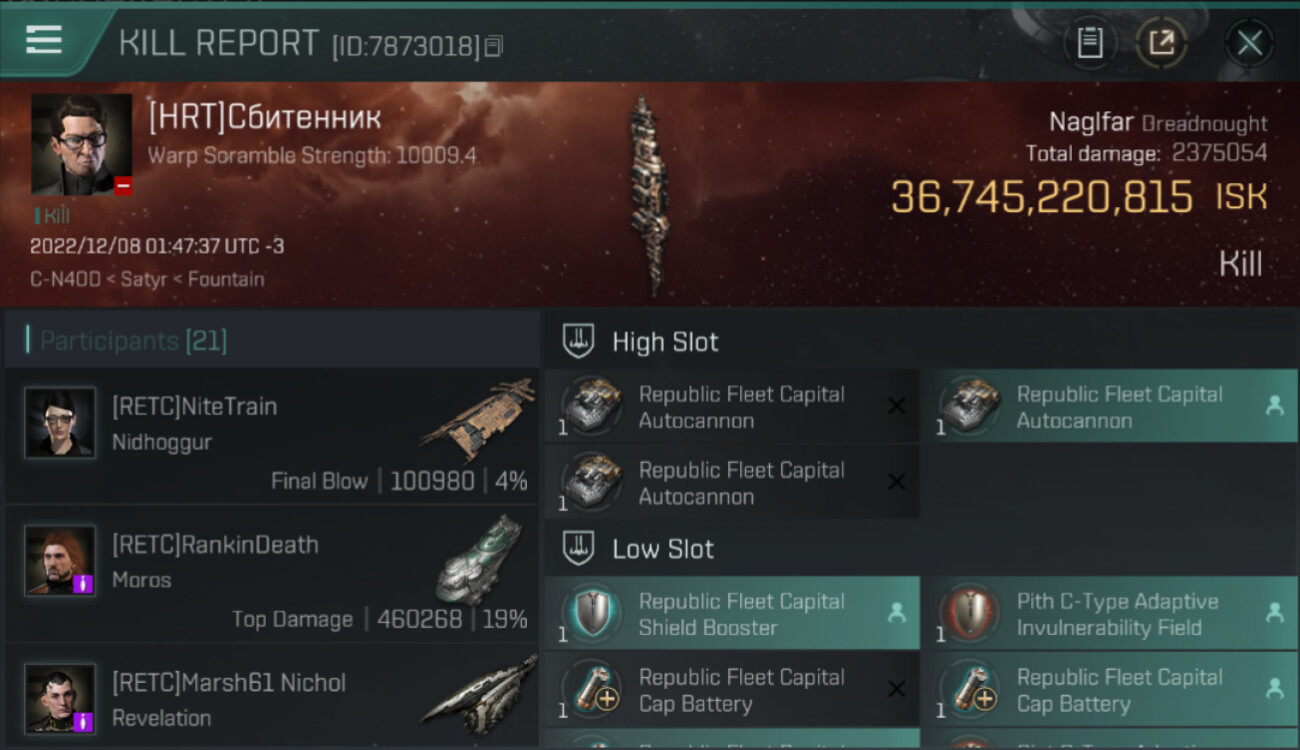Select Marsh61 Nichol's pilot portrait

[x=60, y=699]
